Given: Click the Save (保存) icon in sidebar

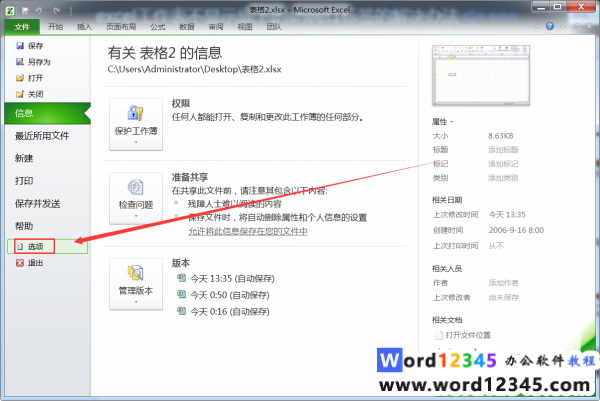Looking at the screenshot, I should [20, 46].
